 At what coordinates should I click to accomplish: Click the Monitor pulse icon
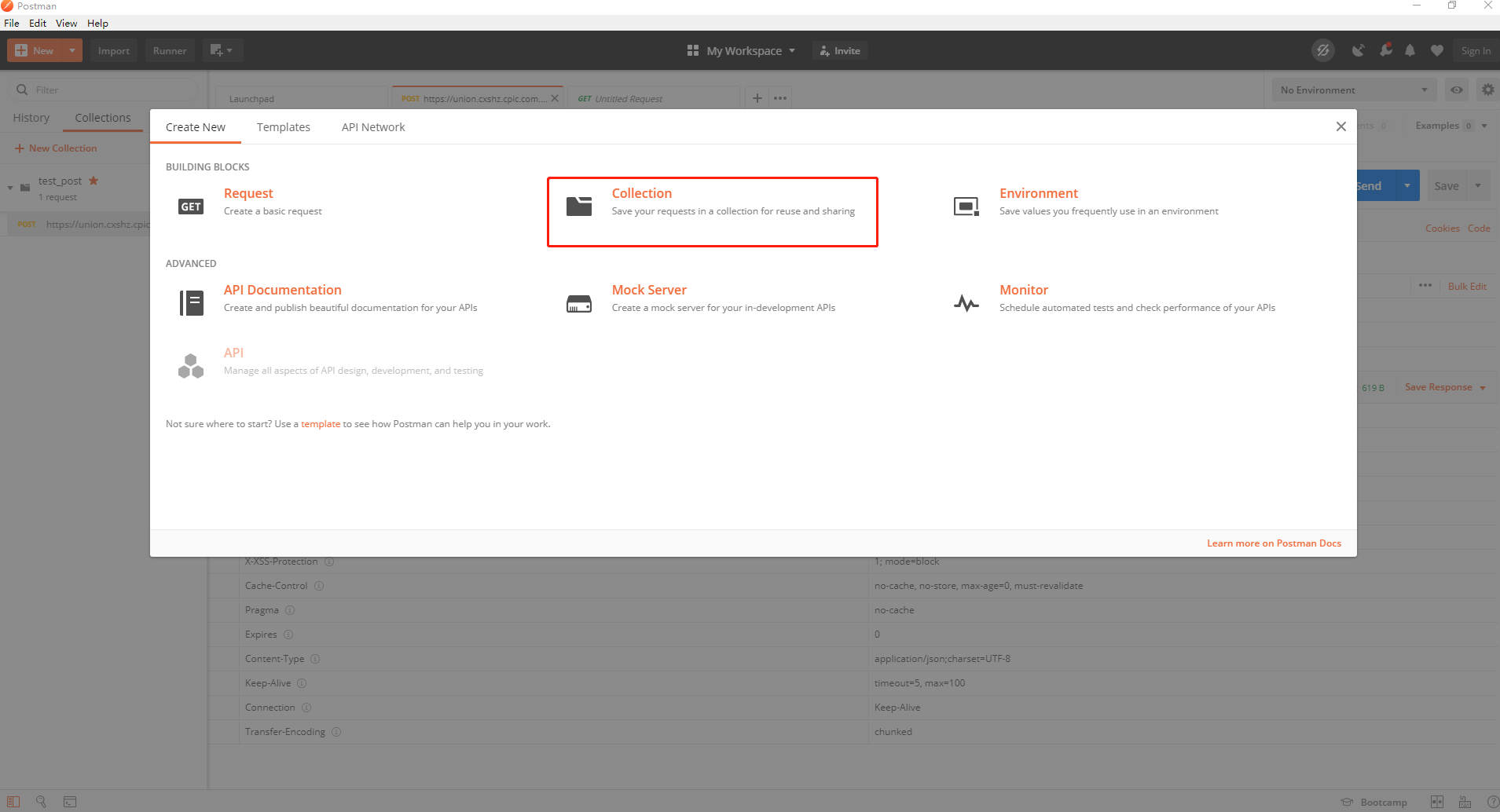coord(966,303)
